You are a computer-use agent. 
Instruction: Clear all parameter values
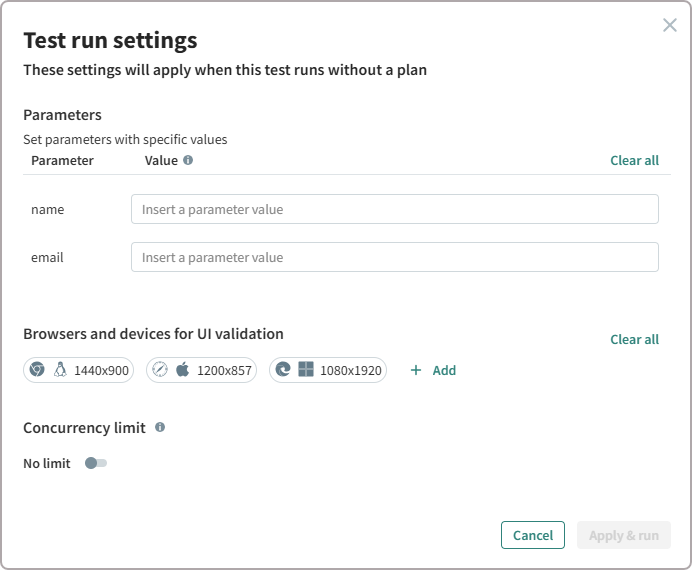point(634,160)
